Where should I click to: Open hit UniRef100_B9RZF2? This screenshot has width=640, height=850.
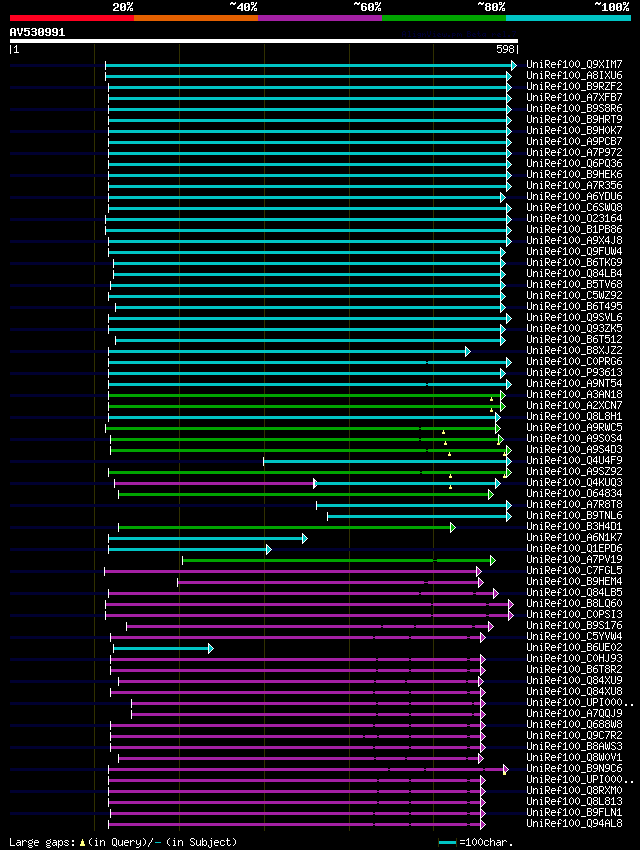(574, 86)
